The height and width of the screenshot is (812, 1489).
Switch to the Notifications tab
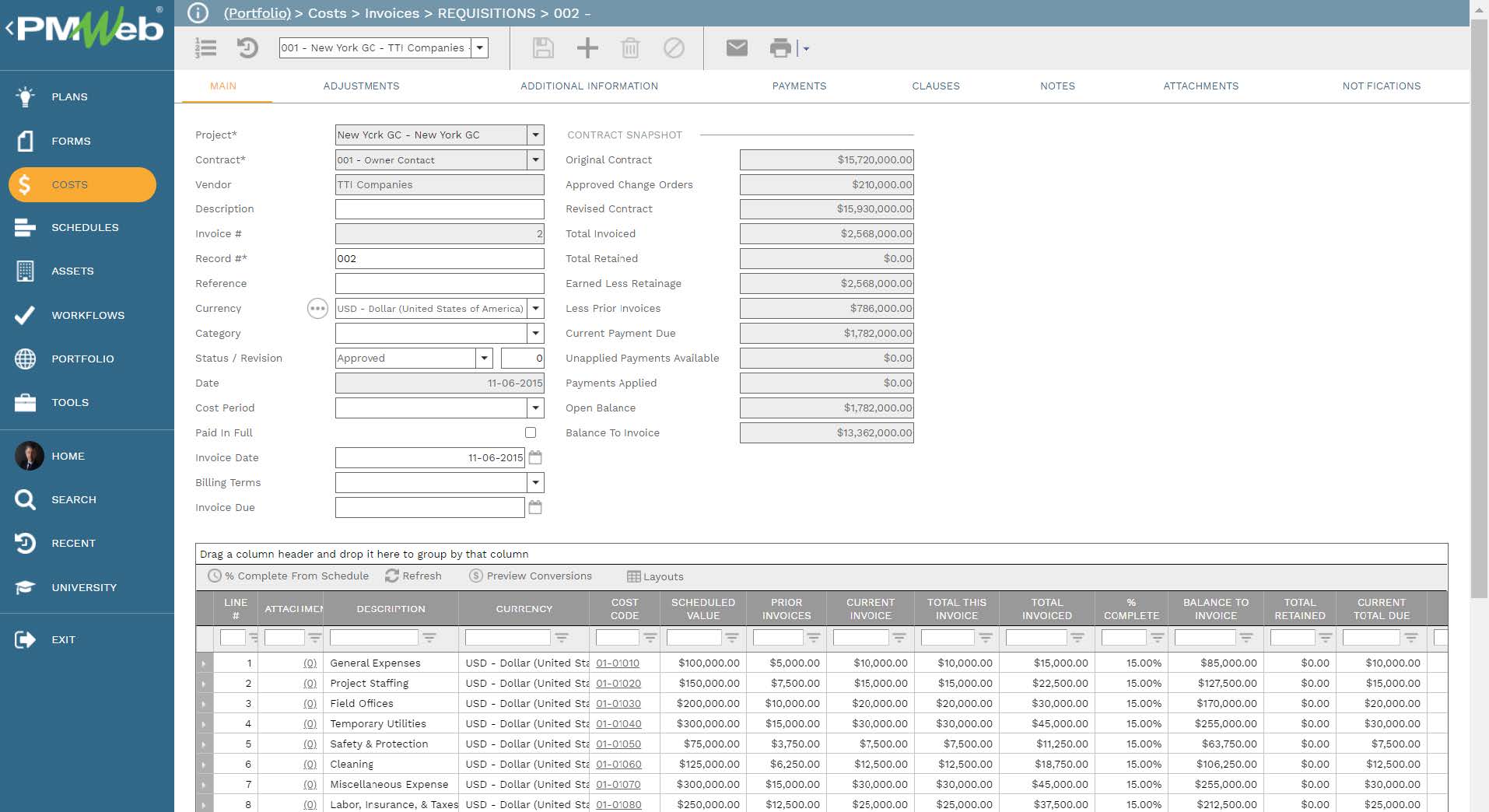coord(1381,86)
